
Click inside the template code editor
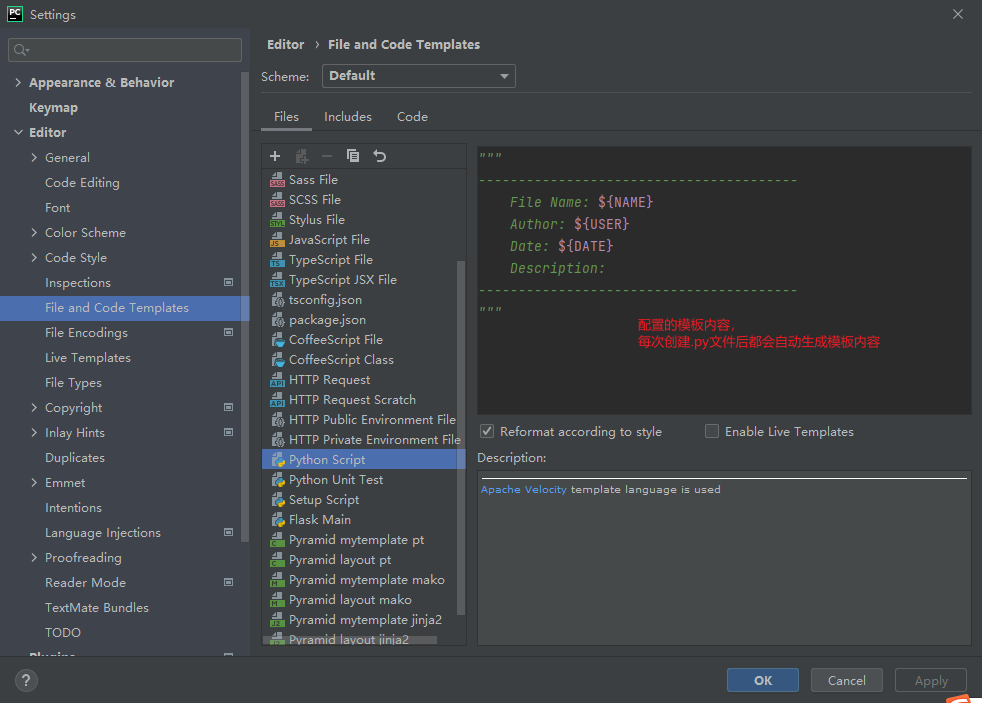(724, 280)
